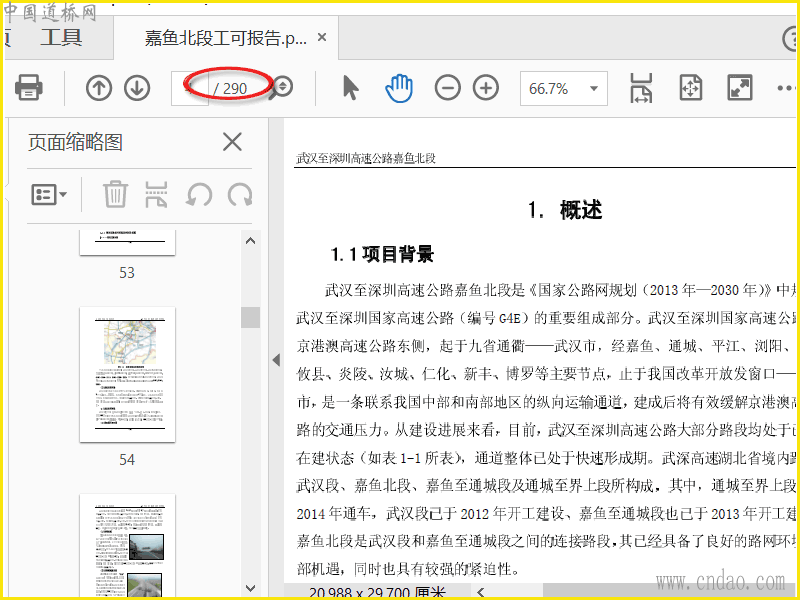The width and height of the screenshot is (800, 600).
Task: Click the print icon in the toolbar
Action: (x=29, y=88)
